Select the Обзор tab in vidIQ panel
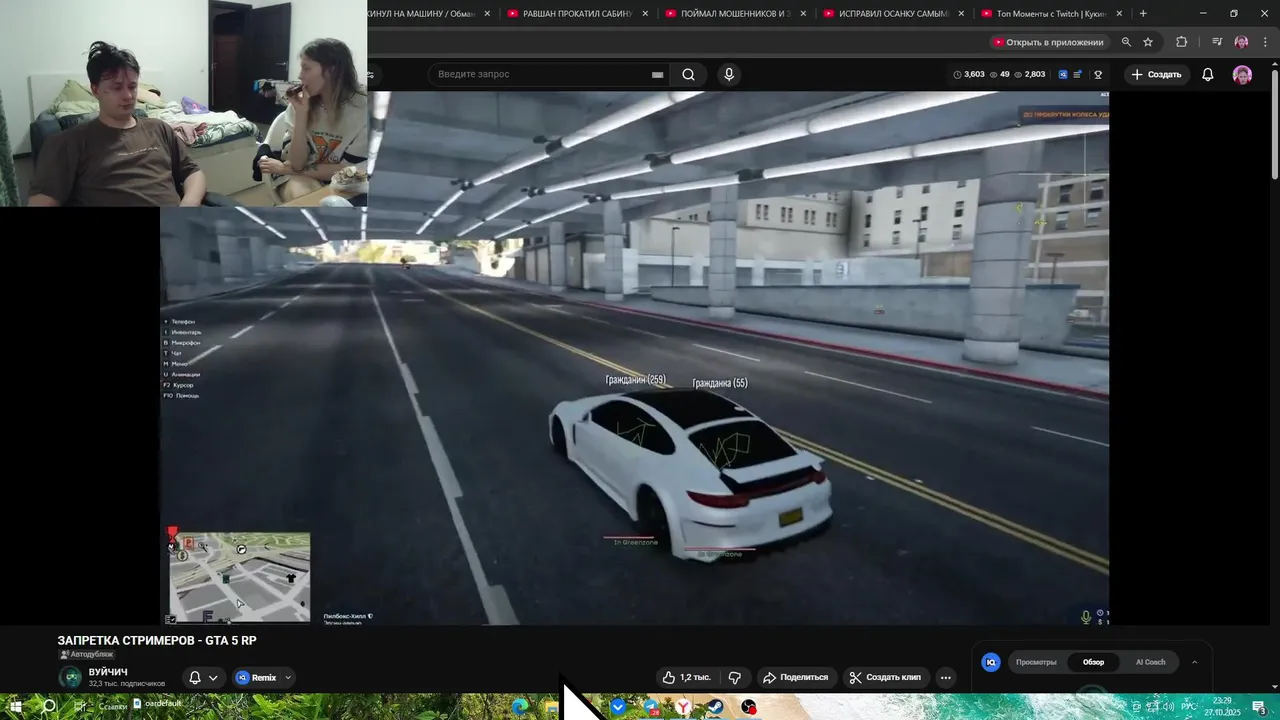The height and width of the screenshot is (720, 1280). click(x=1093, y=662)
